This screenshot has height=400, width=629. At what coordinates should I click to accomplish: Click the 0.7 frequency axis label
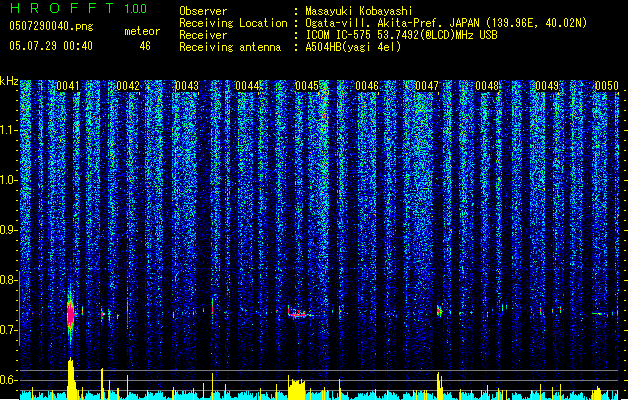8,330
